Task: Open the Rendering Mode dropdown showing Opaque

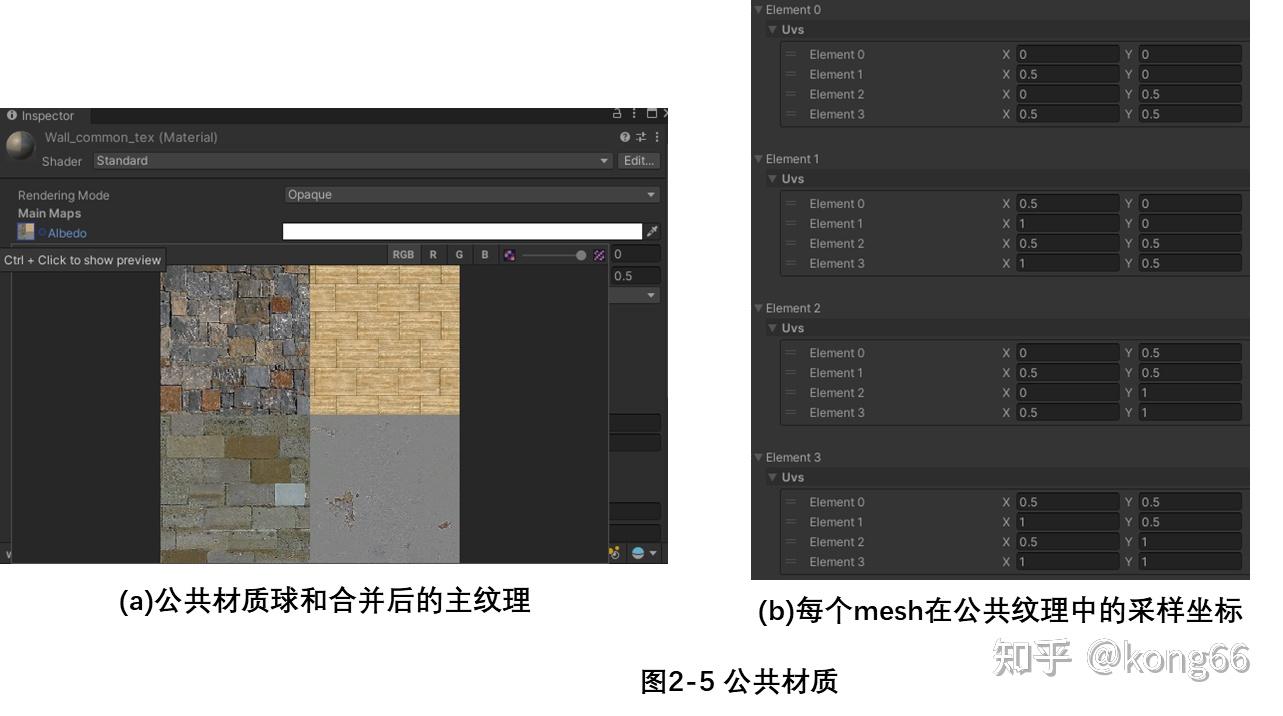Action: 470,194
